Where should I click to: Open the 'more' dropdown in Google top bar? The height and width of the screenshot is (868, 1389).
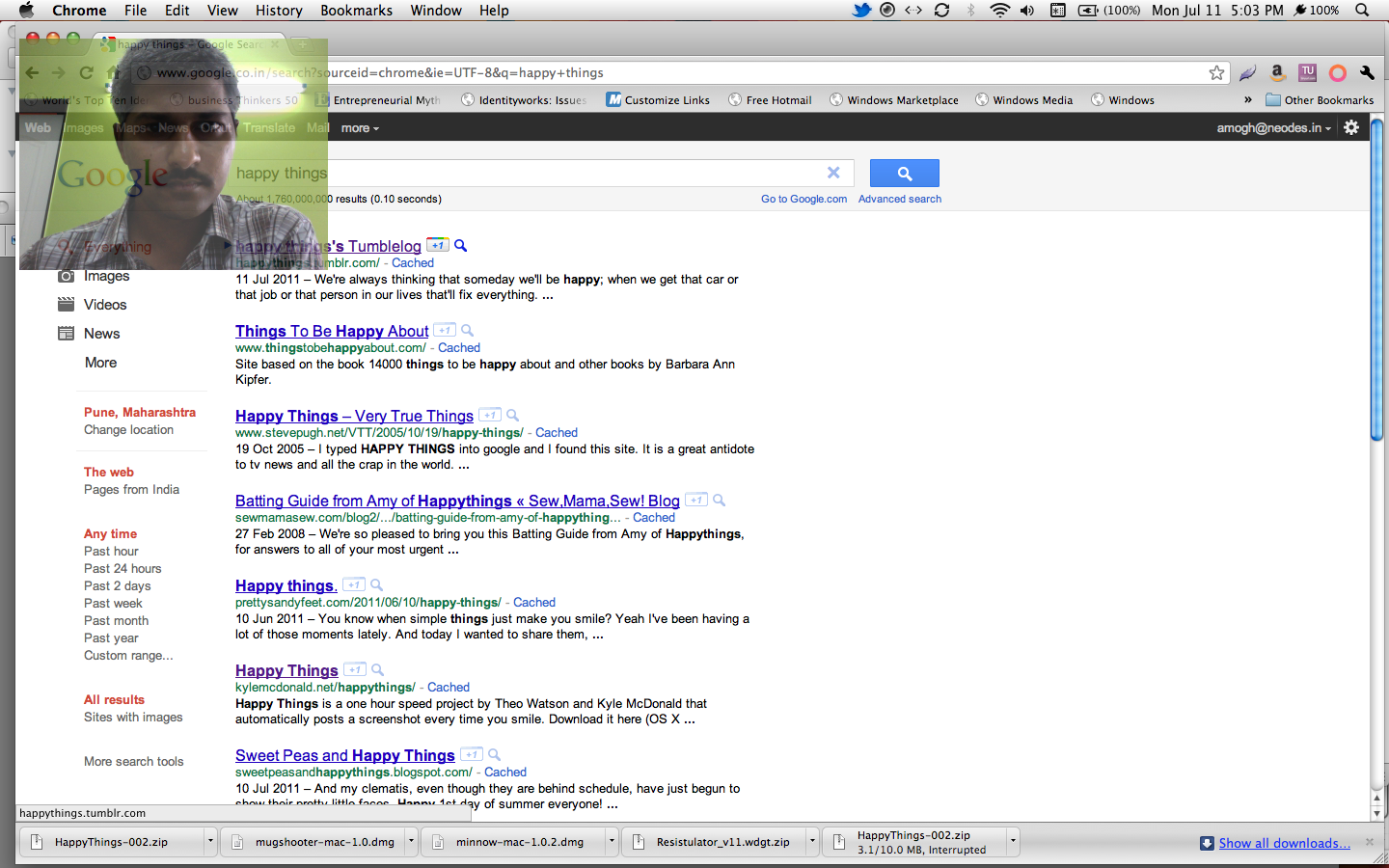[360, 128]
